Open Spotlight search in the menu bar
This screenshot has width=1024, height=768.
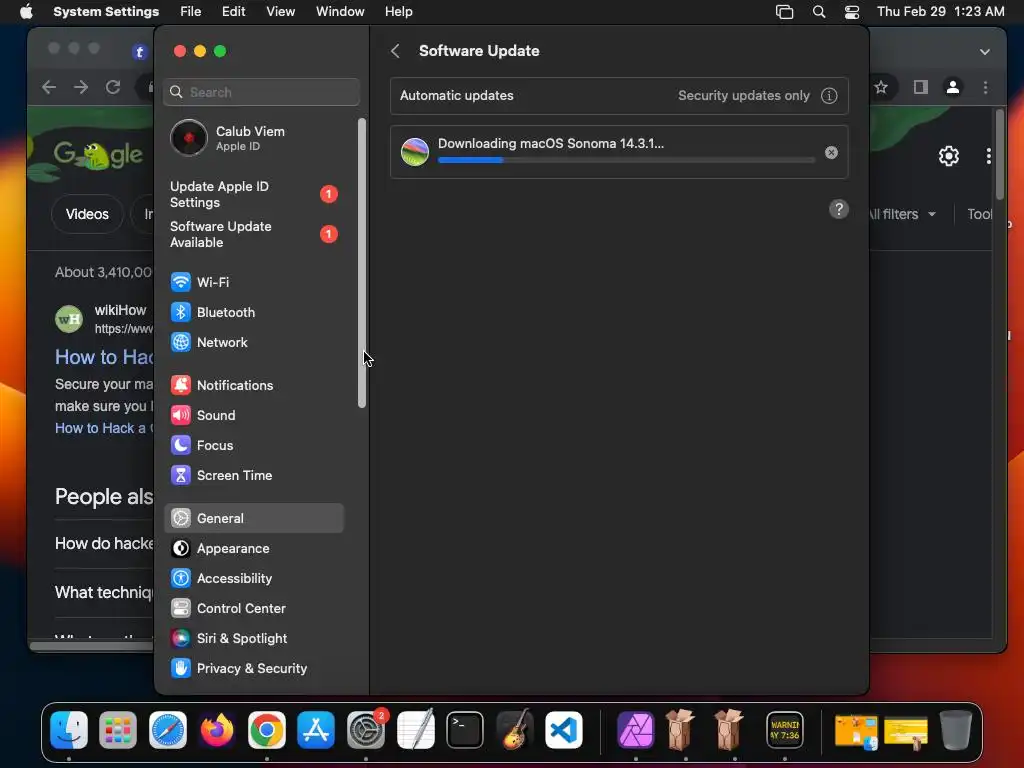pos(819,12)
